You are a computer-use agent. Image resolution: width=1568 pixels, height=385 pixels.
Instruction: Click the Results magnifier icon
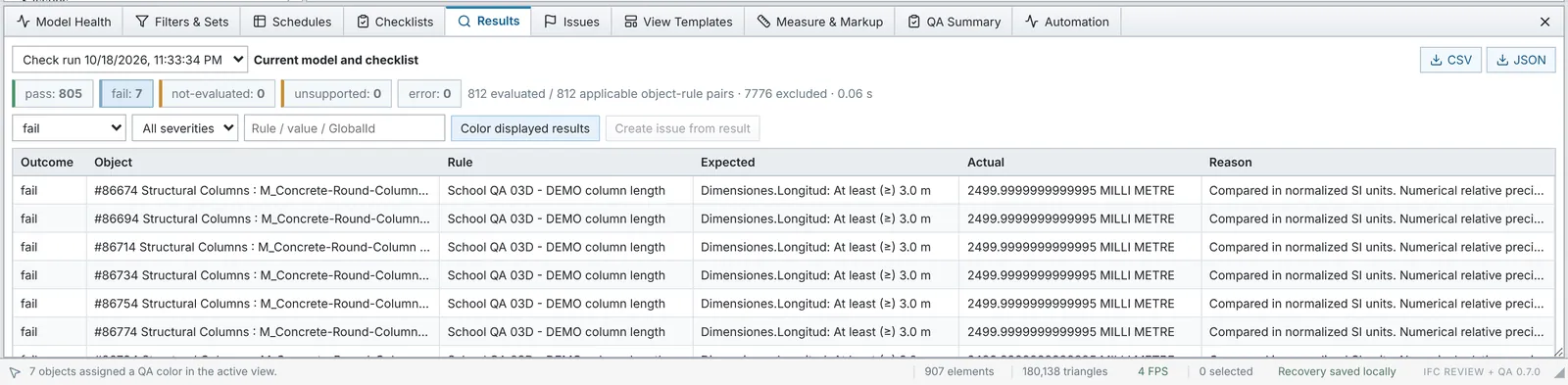coord(465,21)
